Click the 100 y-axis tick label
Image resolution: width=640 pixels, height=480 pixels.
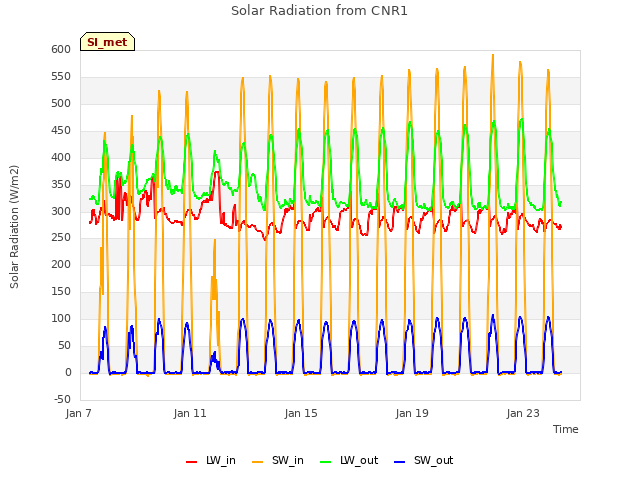pyautogui.click(x=61, y=318)
